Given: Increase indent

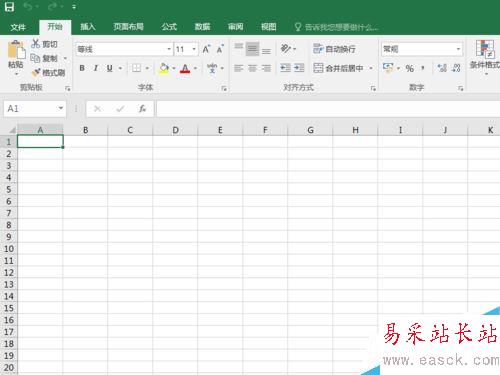Looking at the screenshot, I should pyautogui.click(x=299, y=68).
